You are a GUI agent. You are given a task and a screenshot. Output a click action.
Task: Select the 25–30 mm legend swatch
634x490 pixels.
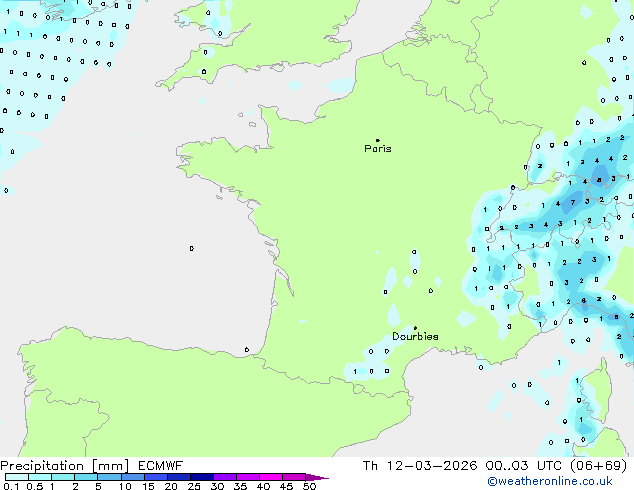click(x=201, y=477)
